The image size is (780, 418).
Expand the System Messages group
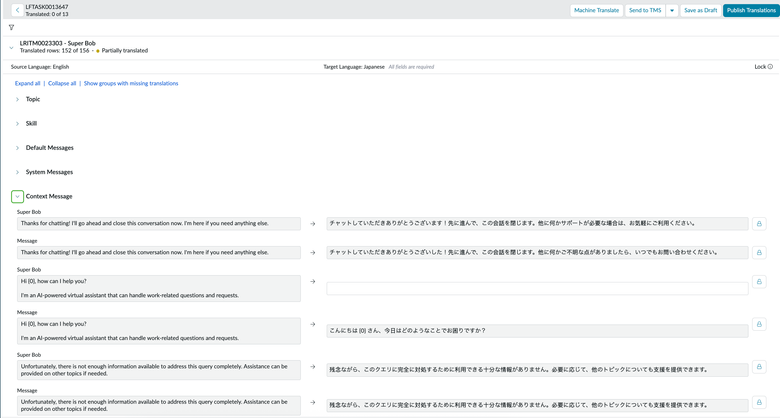click(x=17, y=172)
